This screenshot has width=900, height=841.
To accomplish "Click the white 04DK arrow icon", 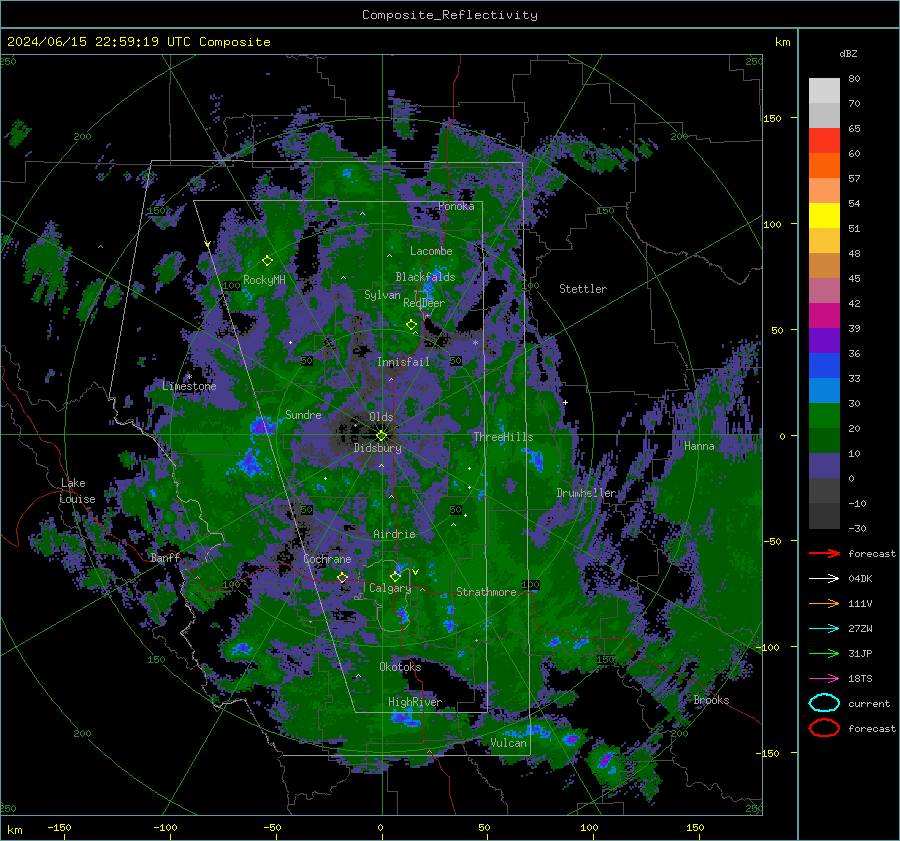I will click(824, 578).
